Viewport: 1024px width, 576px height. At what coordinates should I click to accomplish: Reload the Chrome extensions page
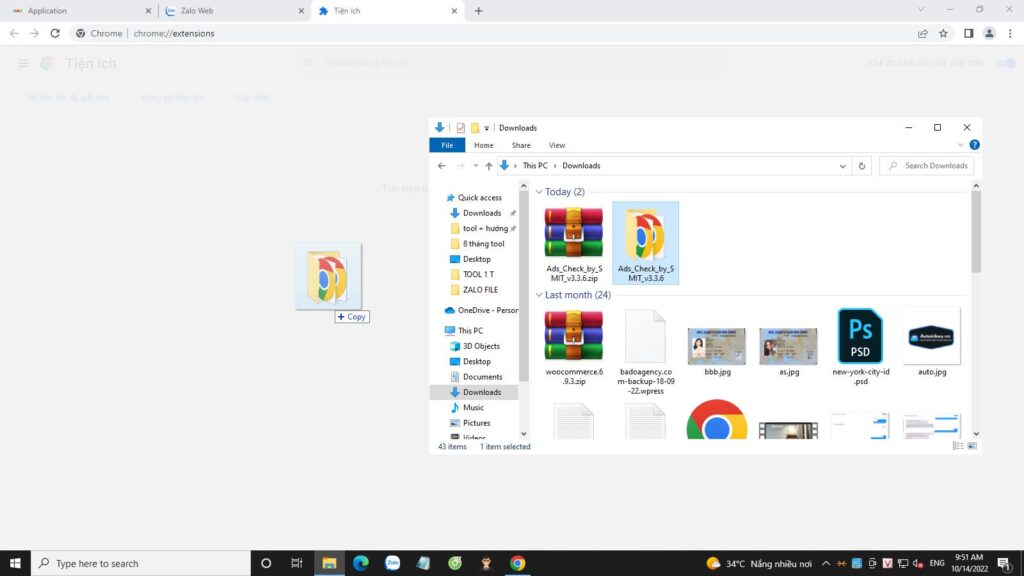point(55,33)
